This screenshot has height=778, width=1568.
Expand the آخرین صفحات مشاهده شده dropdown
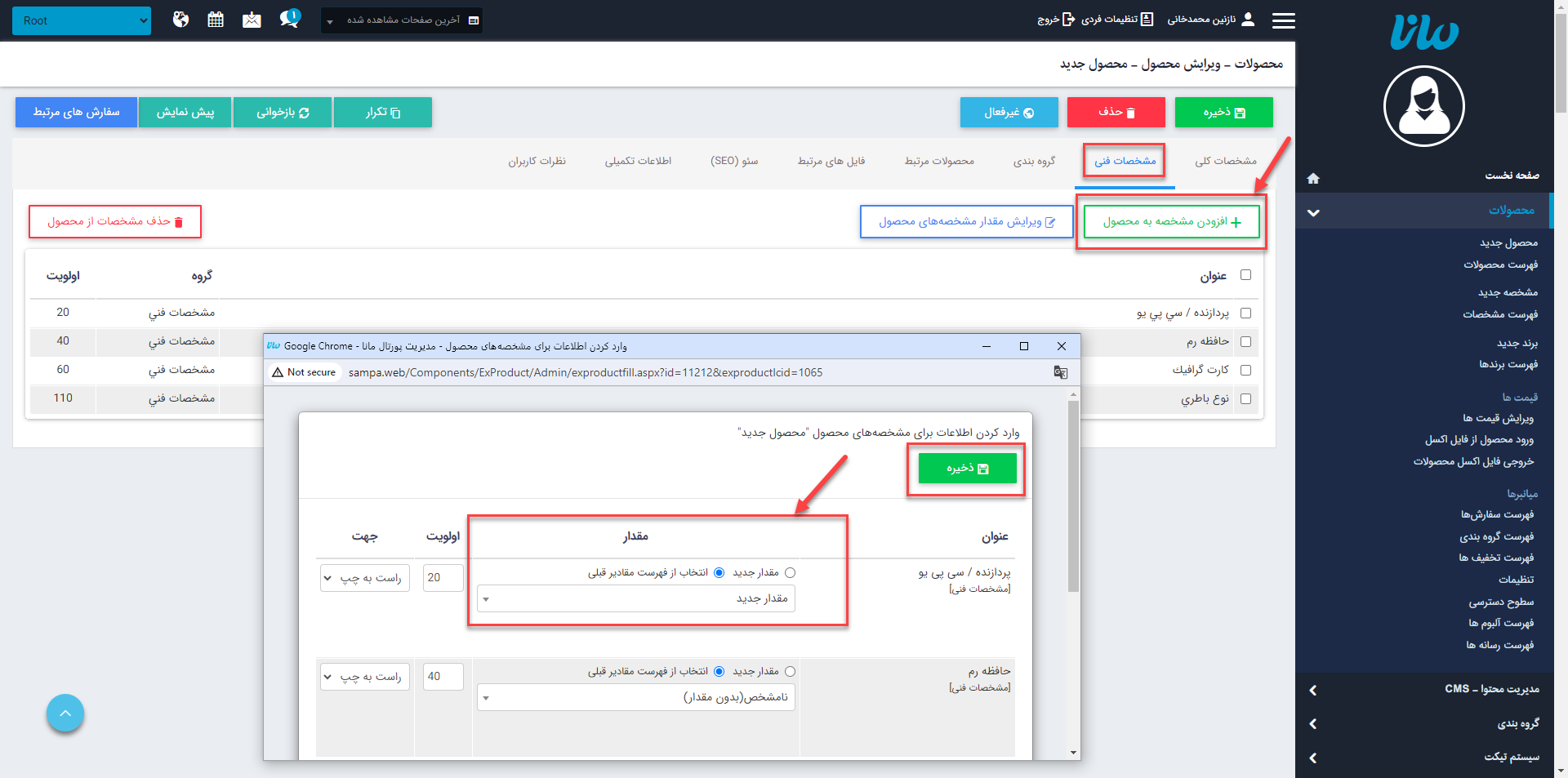pyautogui.click(x=402, y=20)
